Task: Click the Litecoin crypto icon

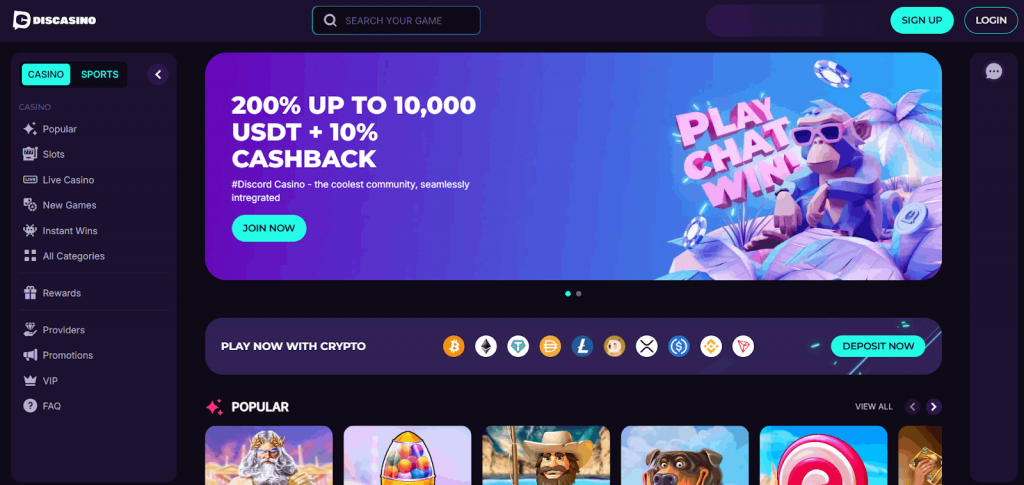Action: pyautogui.click(x=583, y=346)
